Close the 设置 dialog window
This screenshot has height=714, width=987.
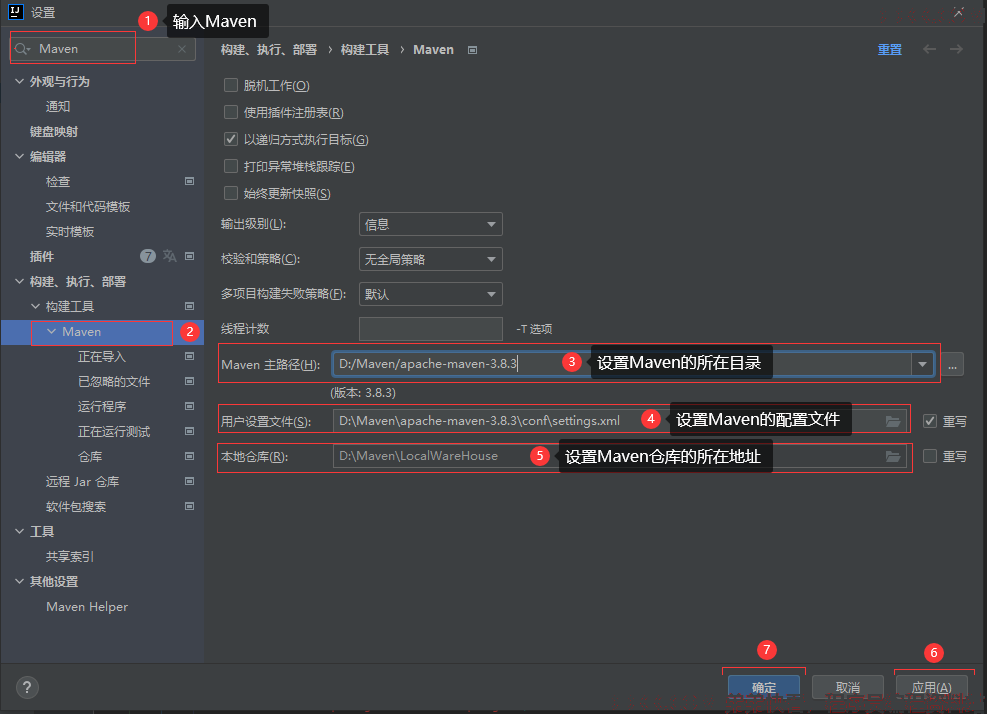click(958, 12)
